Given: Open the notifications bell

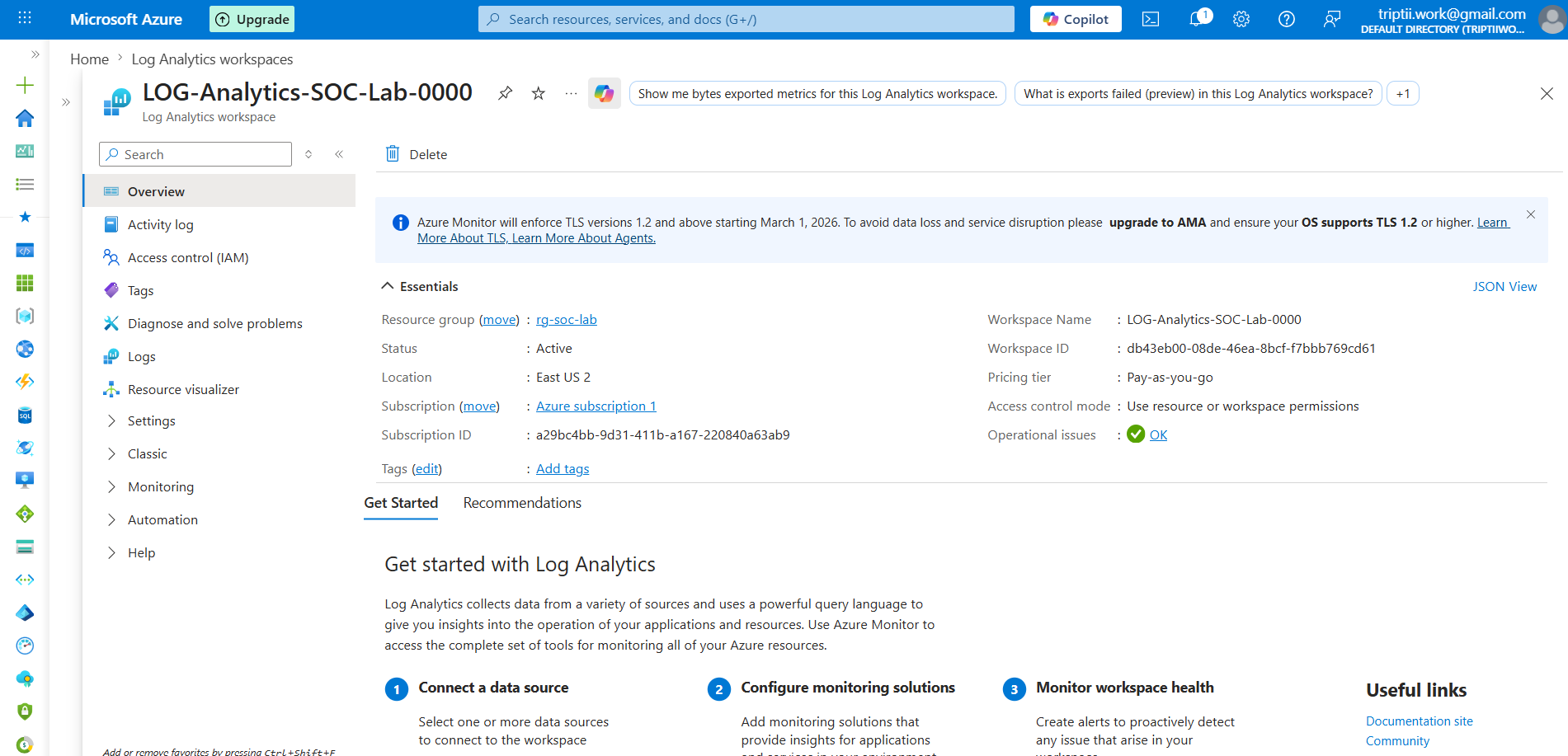Looking at the screenshot, I should coord(1198,18).
